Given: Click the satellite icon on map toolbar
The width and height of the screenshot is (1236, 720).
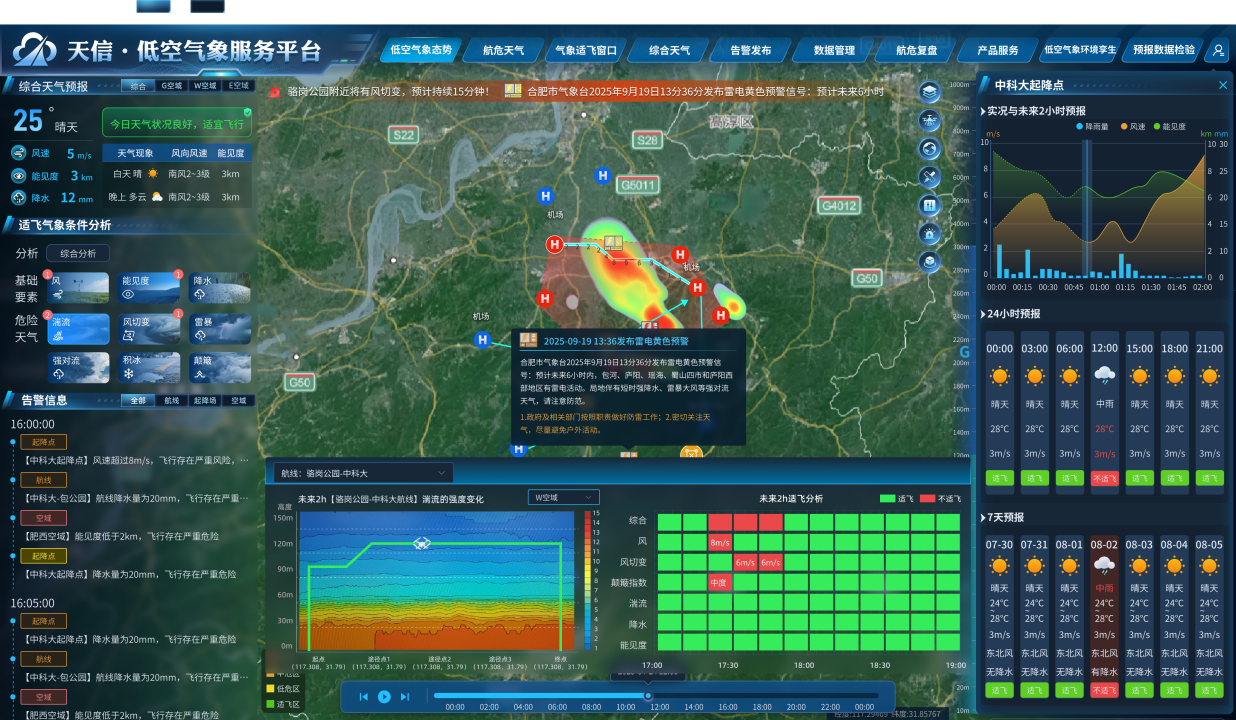Looking at the screenshot, I should [x=930, y=177].
